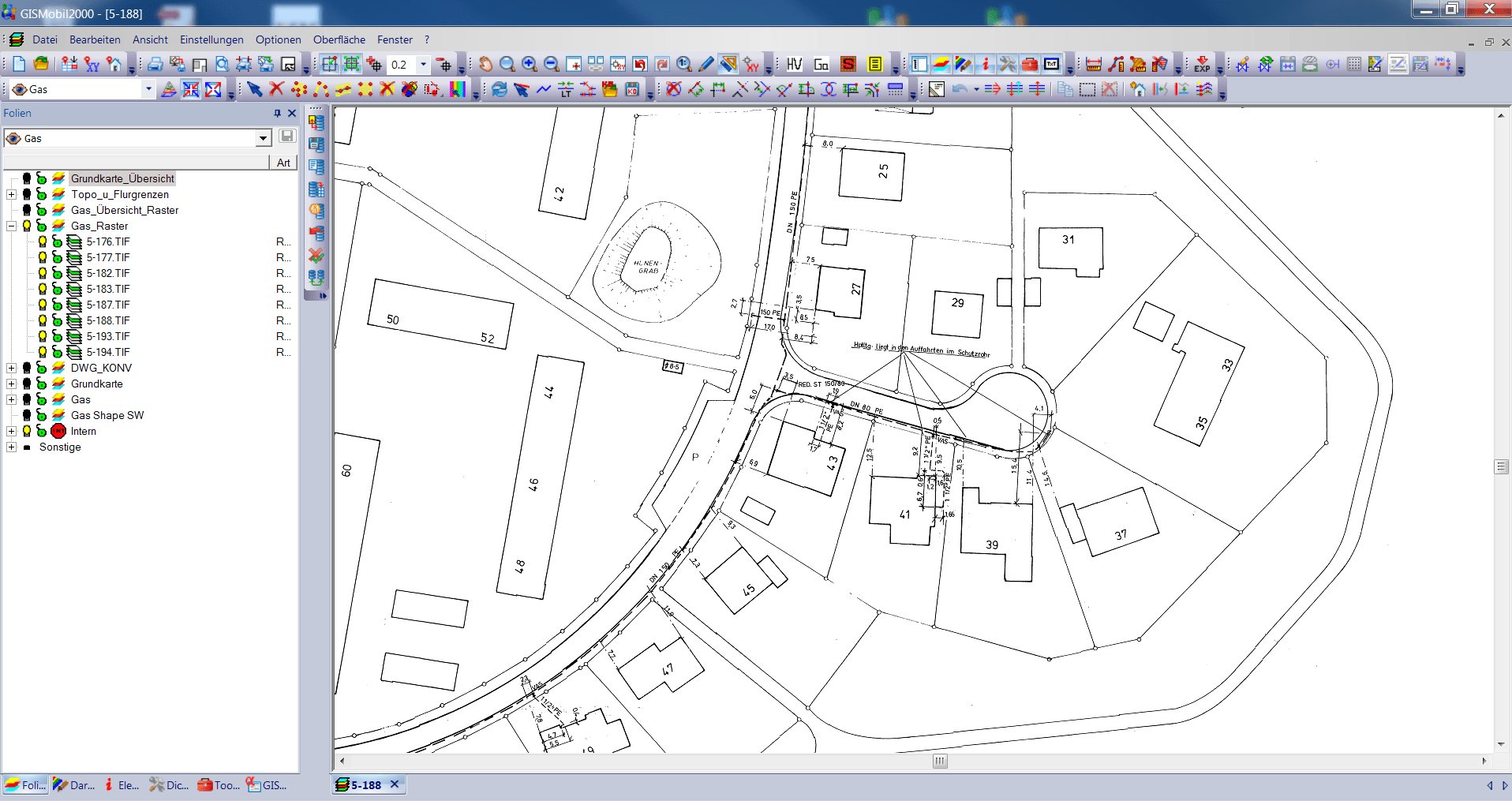Toggle visibility bulb of Intern layer
1512x801 pixels.
click(27, 431)
